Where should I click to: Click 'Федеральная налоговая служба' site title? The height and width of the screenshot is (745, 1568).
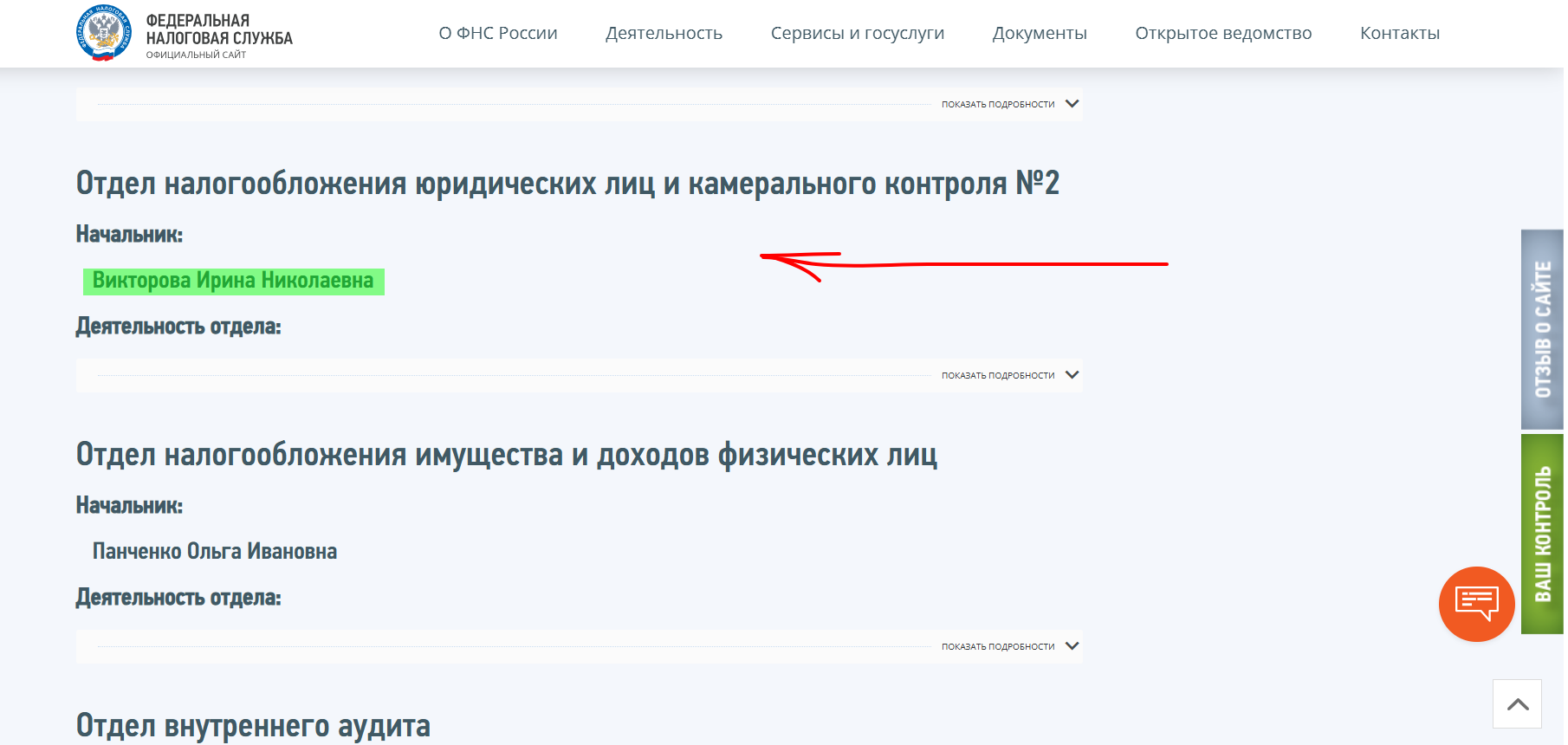coord(219,29)
